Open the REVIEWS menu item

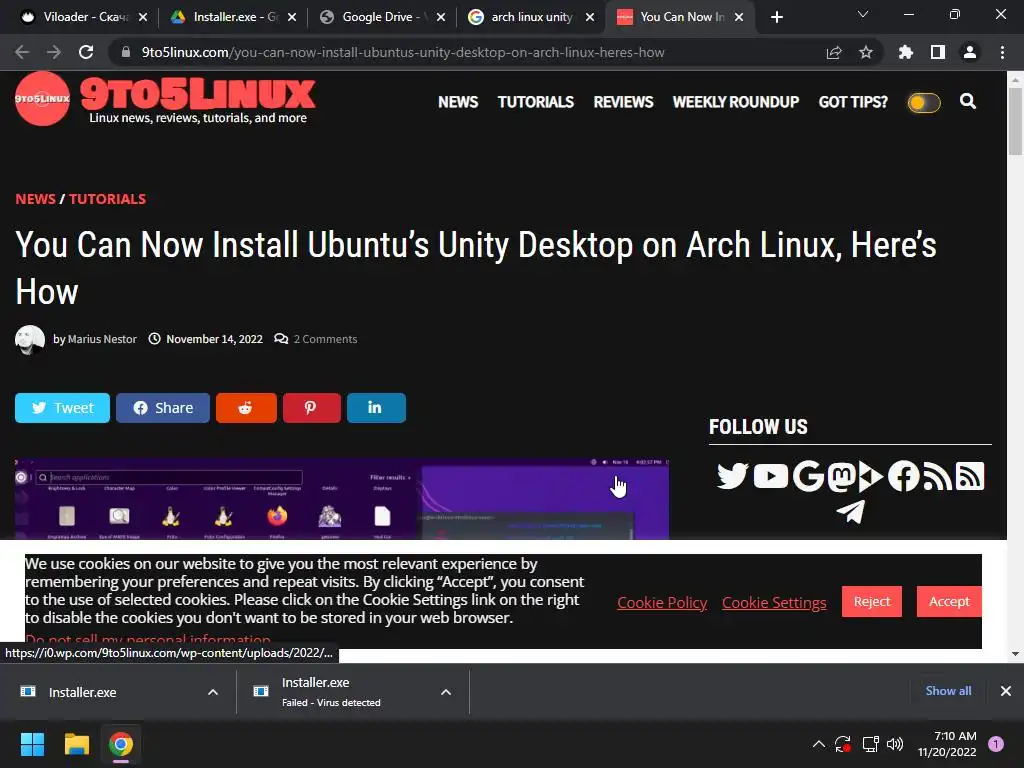[623, 102]
